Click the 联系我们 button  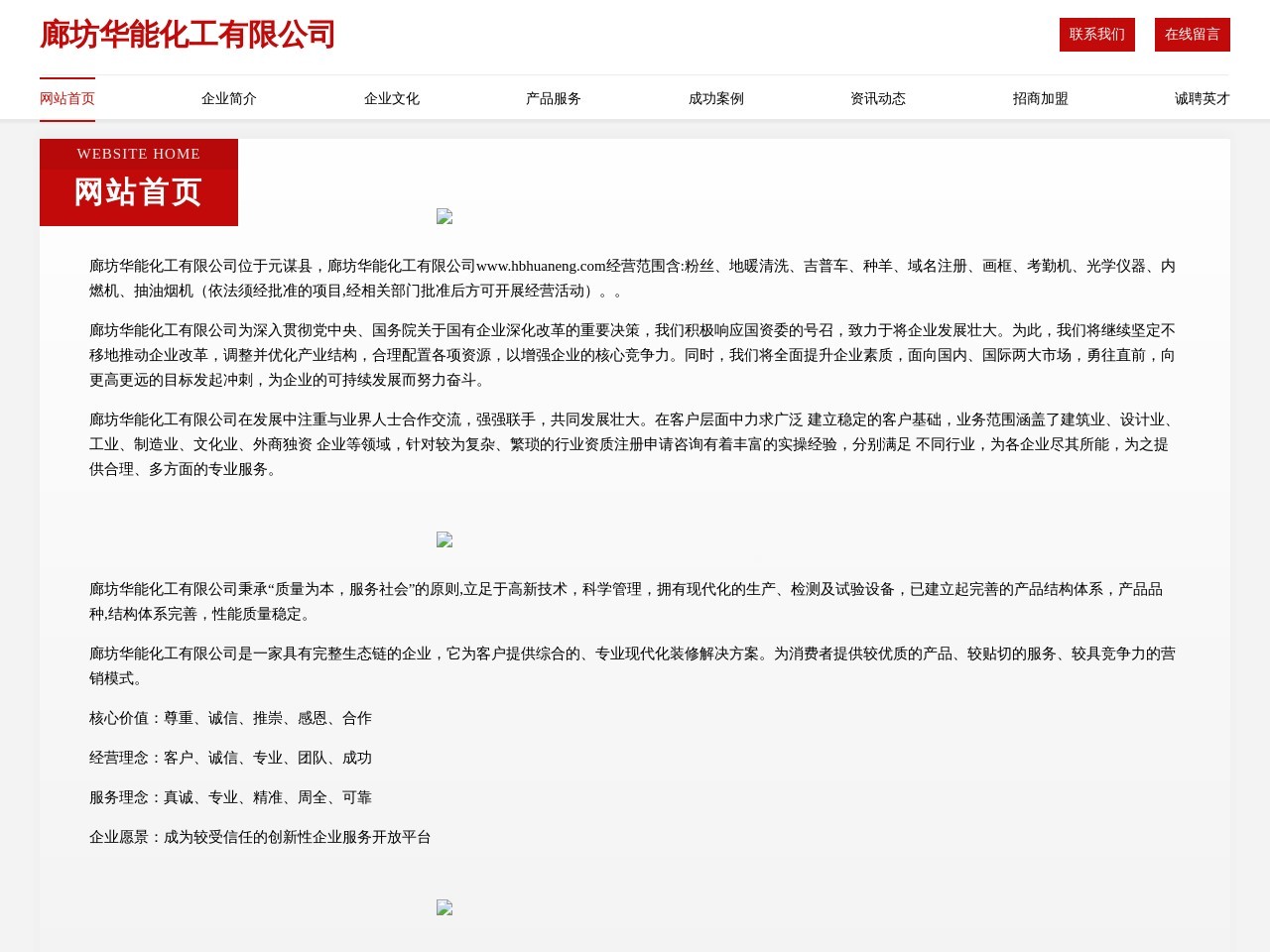[x=1097, y=34]
